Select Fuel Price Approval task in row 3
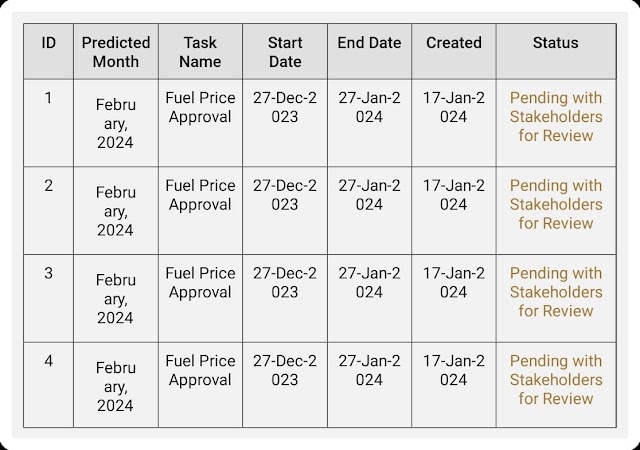 pos(200,283)
